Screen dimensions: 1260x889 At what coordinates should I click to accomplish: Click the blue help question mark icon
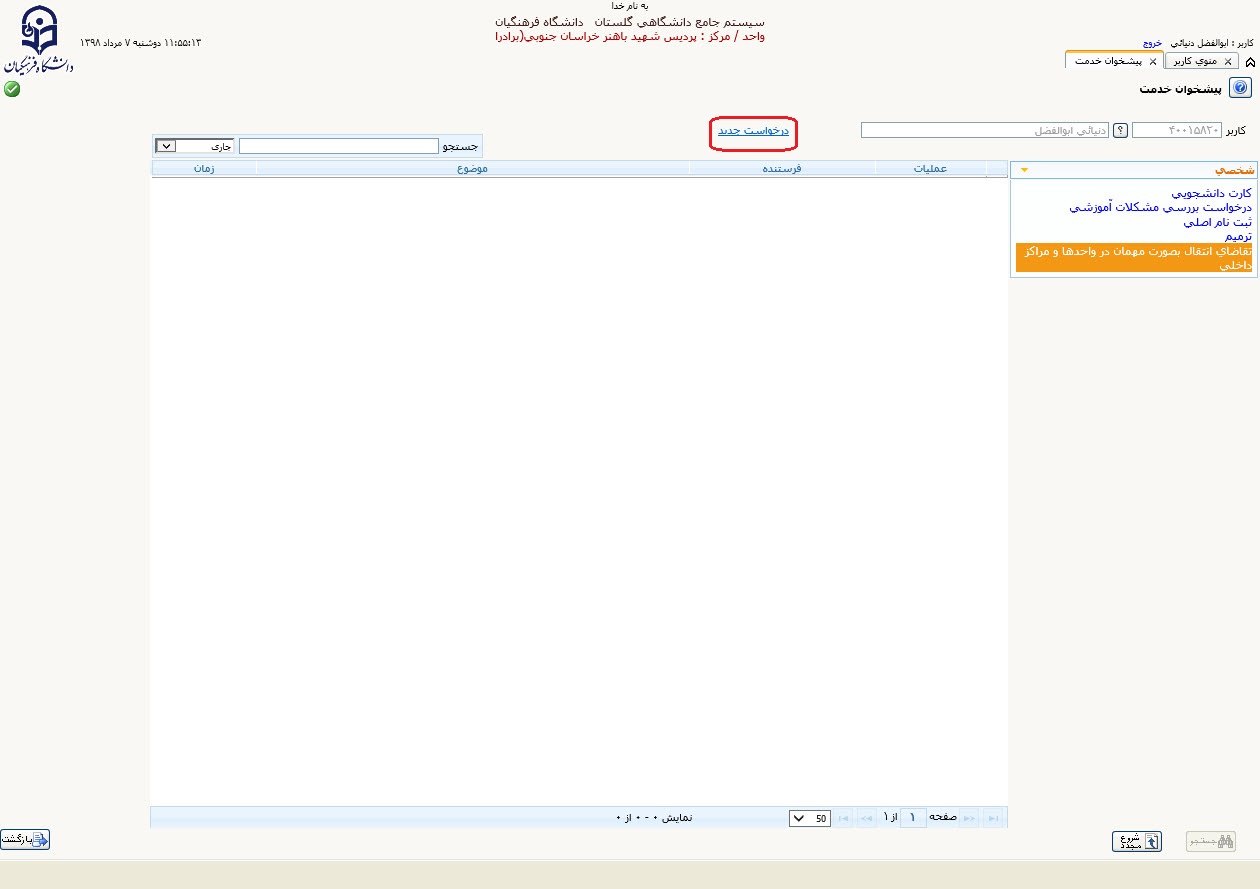[1240, 89]
